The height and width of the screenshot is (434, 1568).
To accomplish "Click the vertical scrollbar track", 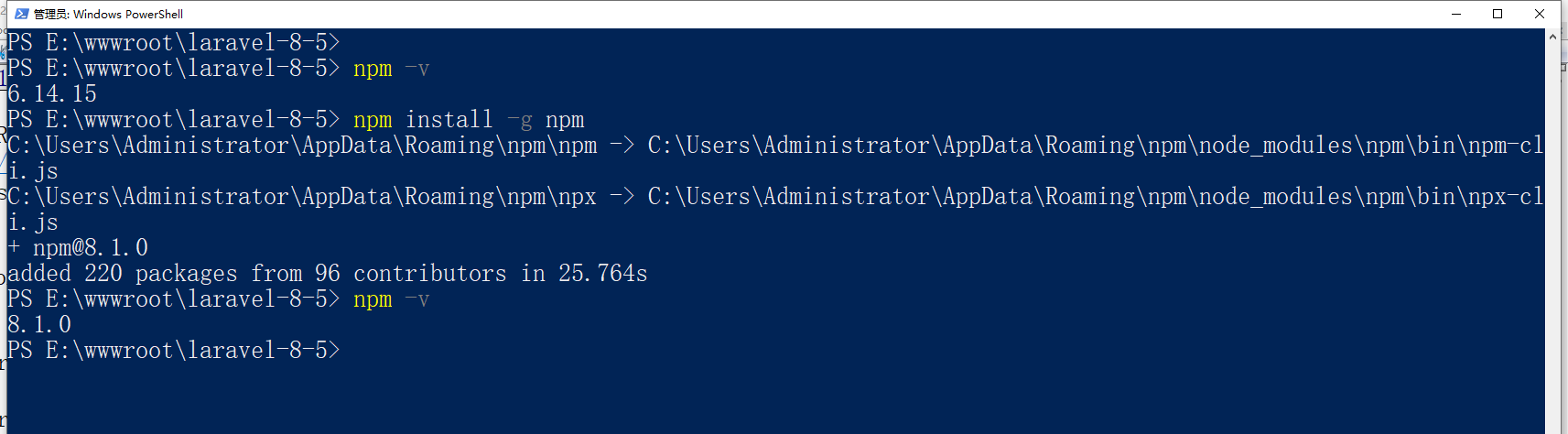I will pyautogui.click(x=1552, y=229).
